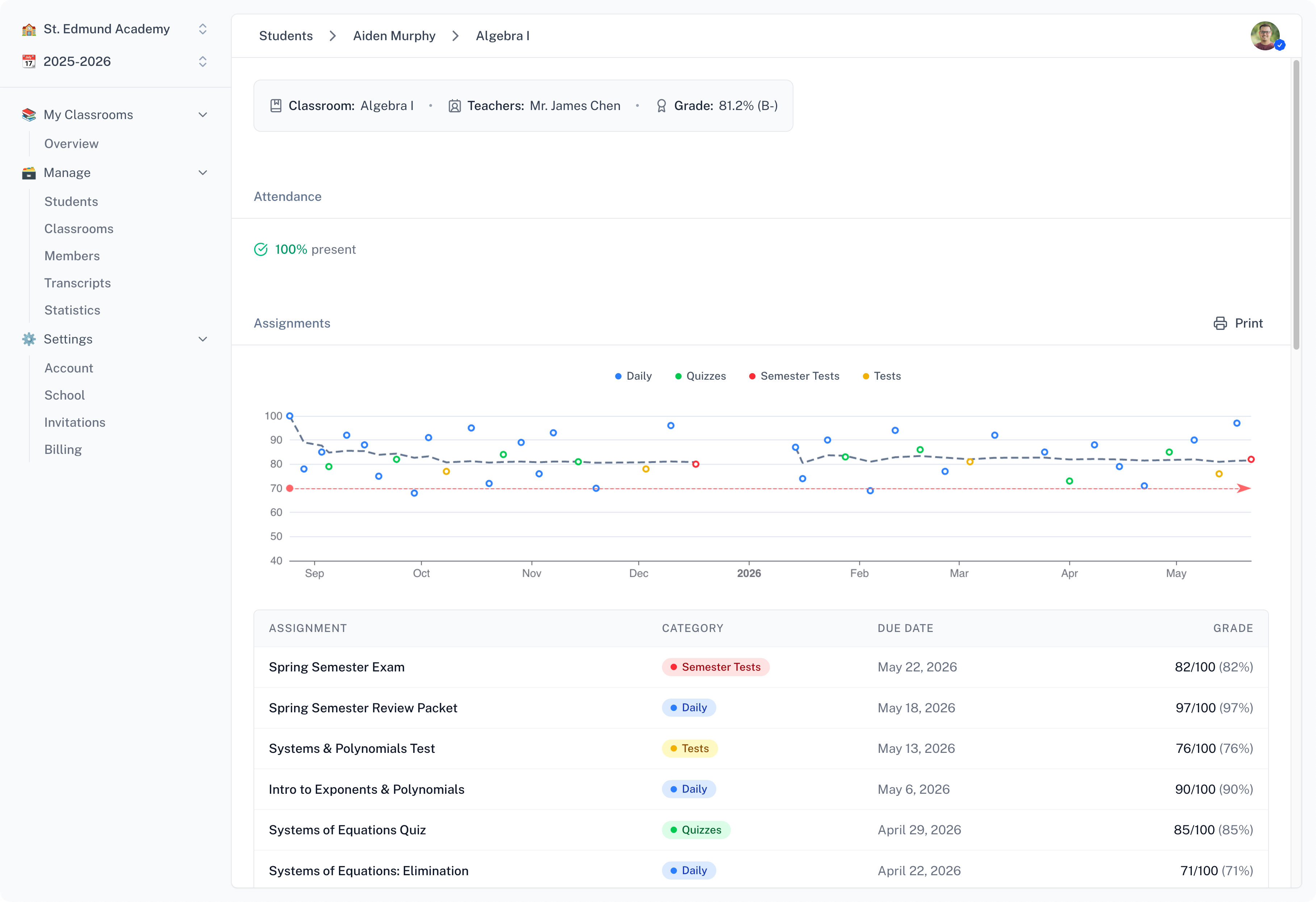Click the green checkmark beside 100% present
Image resolution: width=1316 pixels, height=902 pixels.
click(x=260, y=249)
